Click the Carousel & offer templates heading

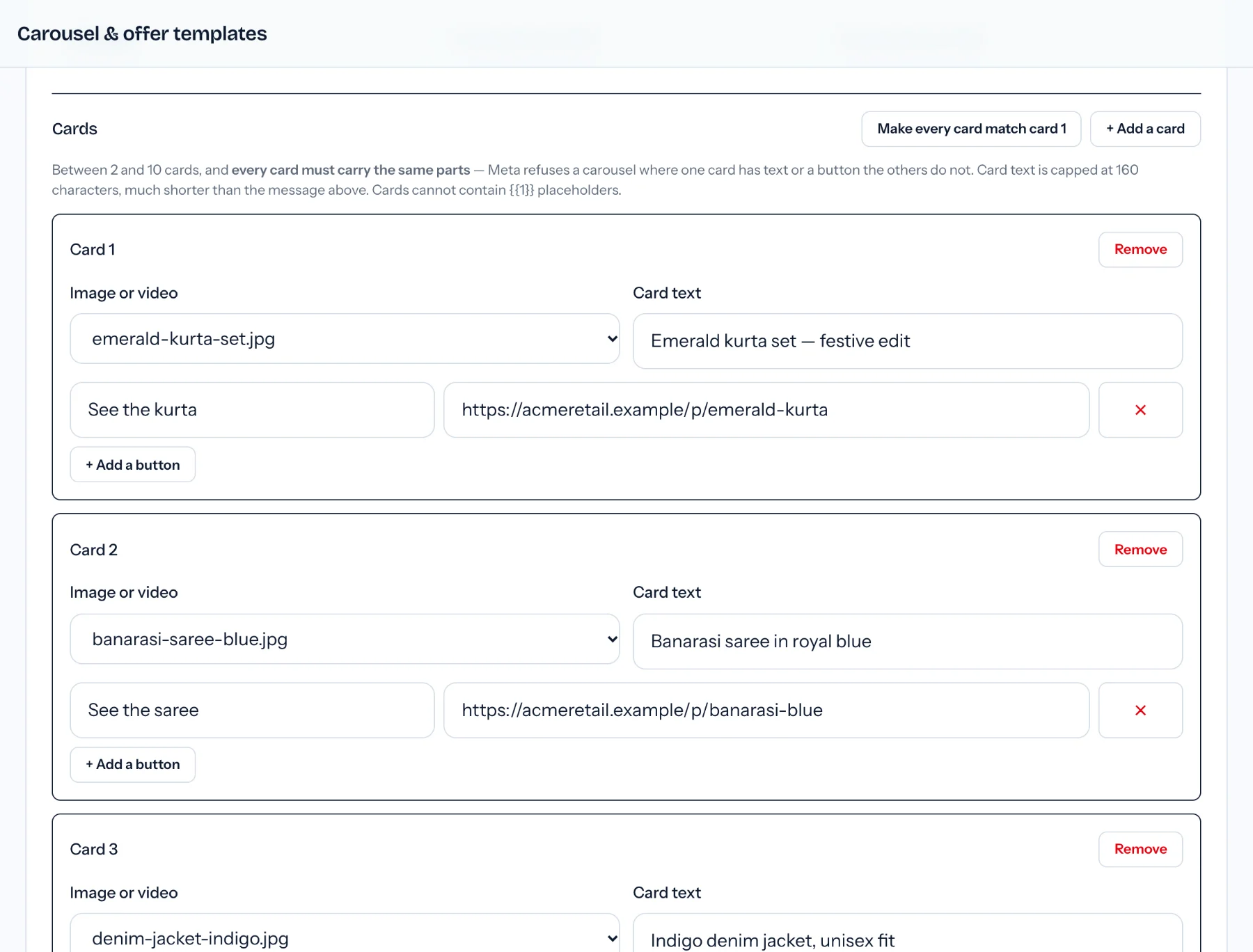pos(142,33)
